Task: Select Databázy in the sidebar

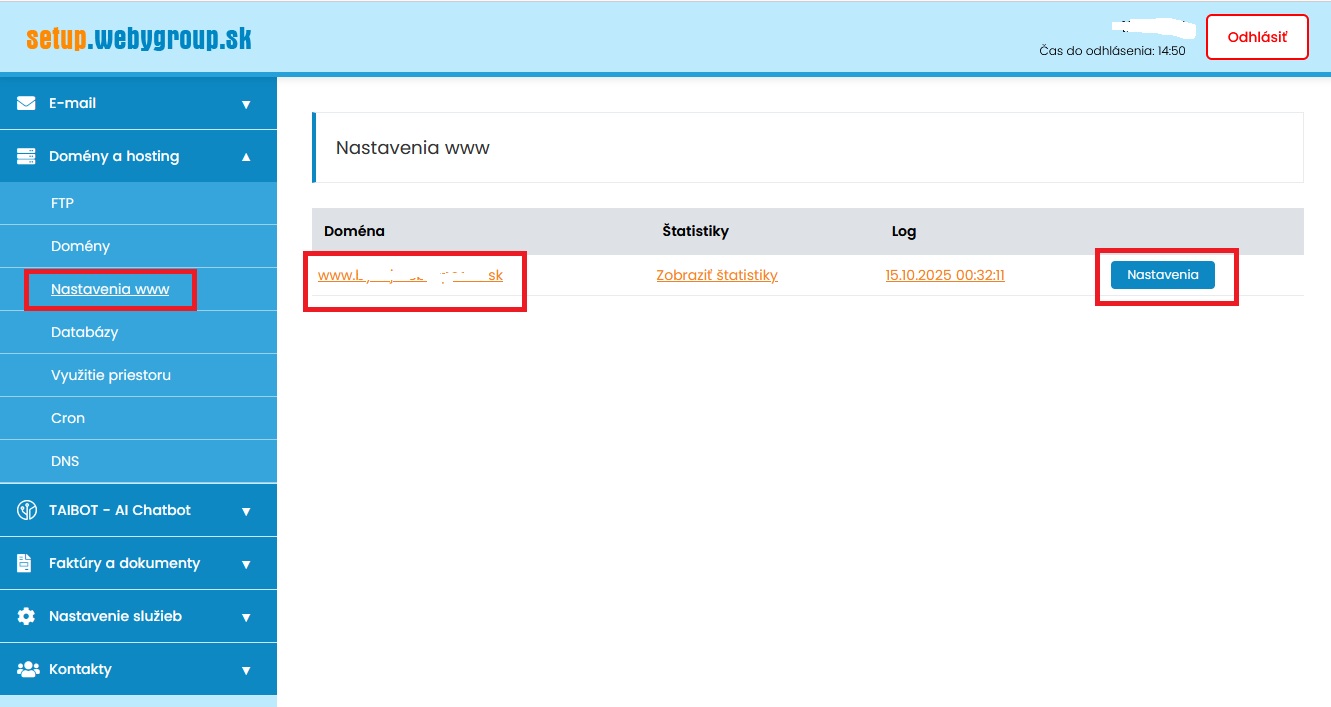Action: 84,332
